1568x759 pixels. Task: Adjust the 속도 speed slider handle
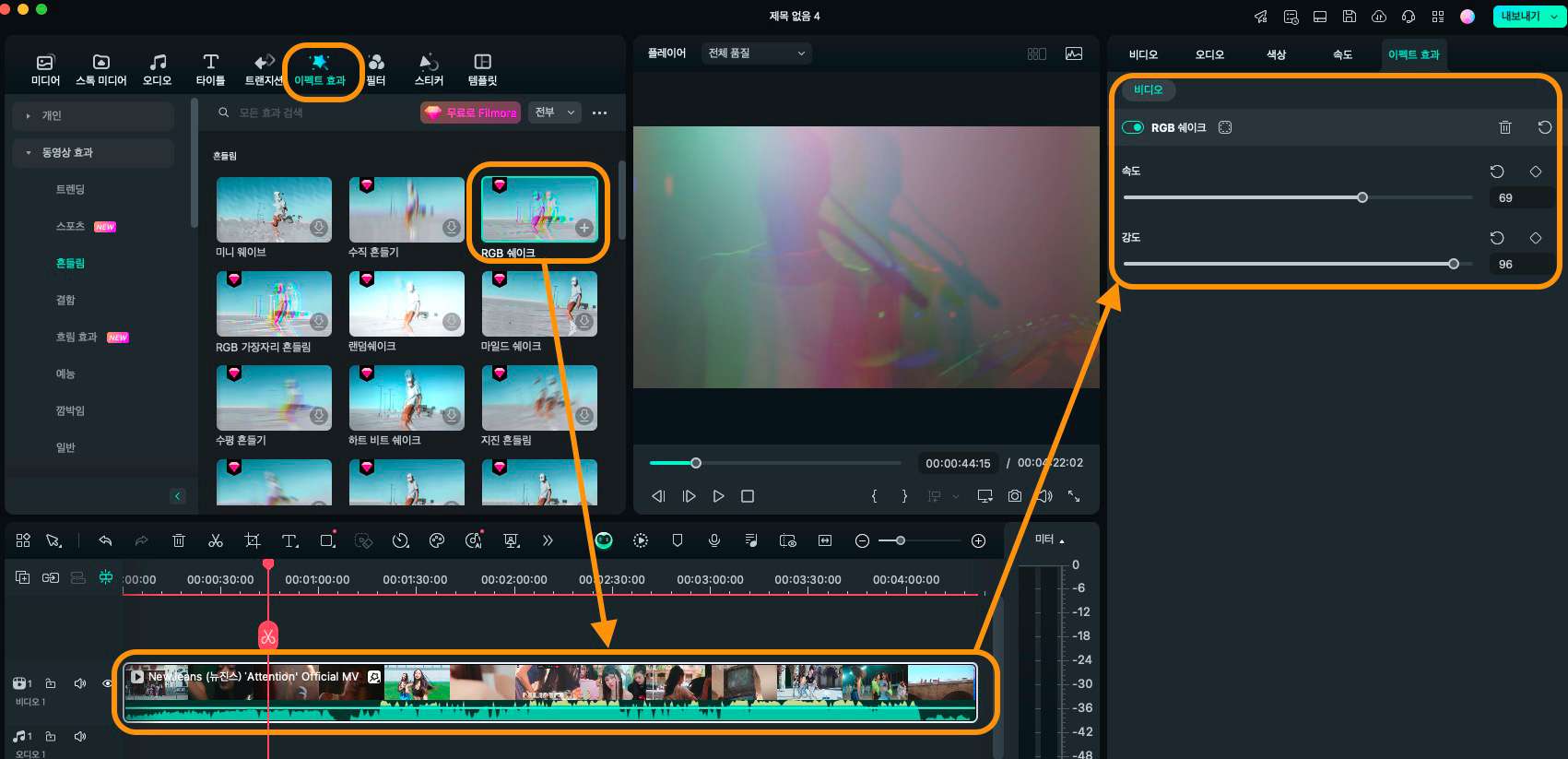pos(1362,197)
